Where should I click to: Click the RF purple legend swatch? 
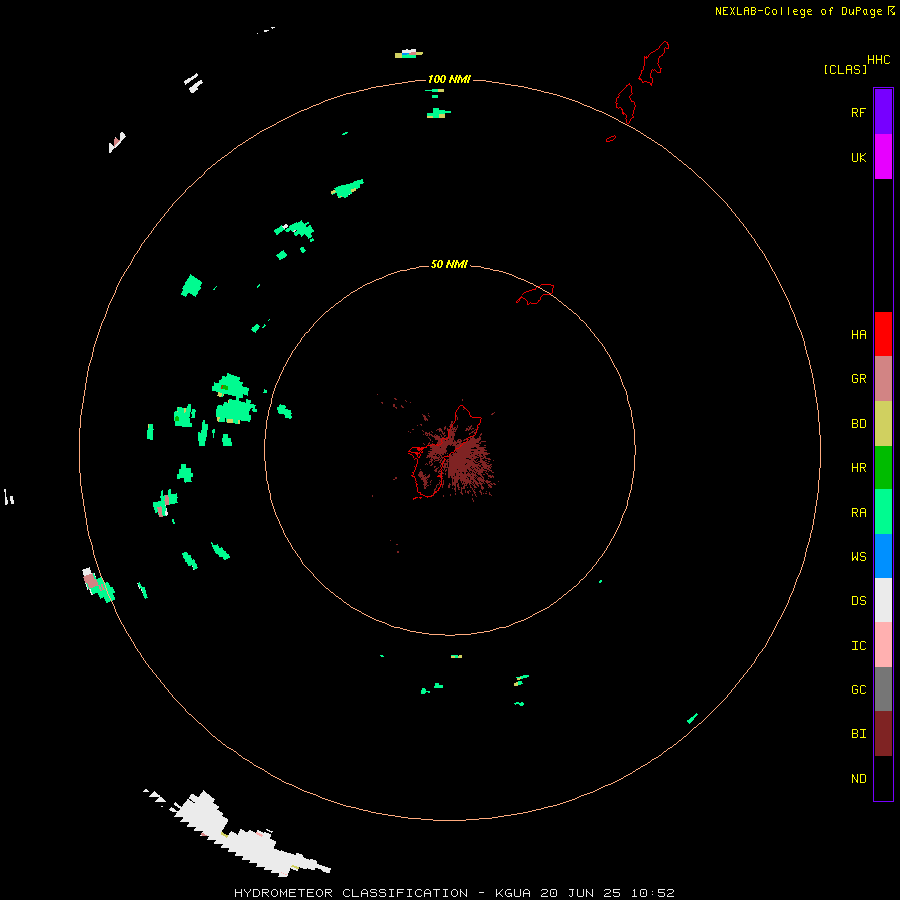point(883,112)
